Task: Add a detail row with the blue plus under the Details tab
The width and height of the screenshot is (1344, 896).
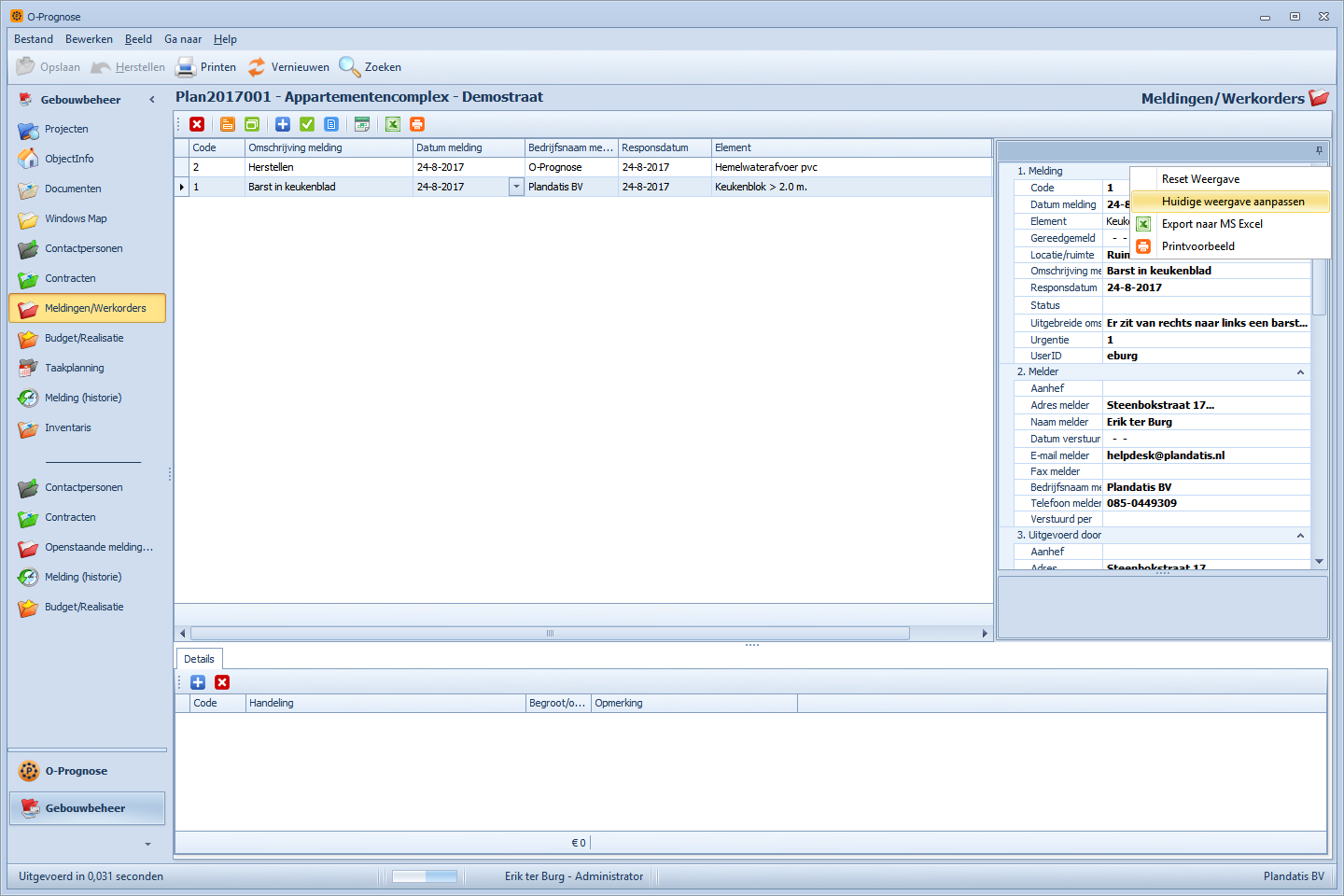Action: pos(198,682)
